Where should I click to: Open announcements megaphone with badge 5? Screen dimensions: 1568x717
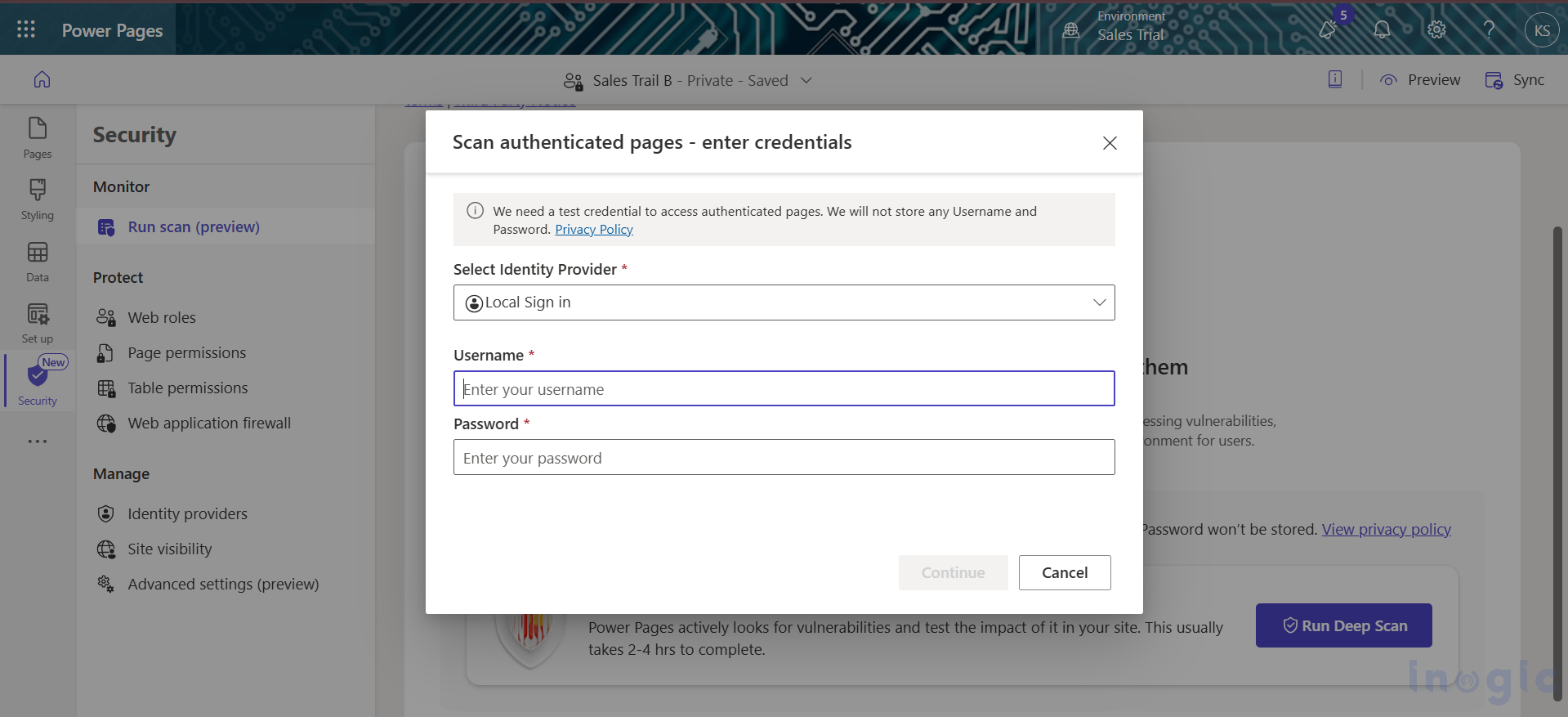1329,29
